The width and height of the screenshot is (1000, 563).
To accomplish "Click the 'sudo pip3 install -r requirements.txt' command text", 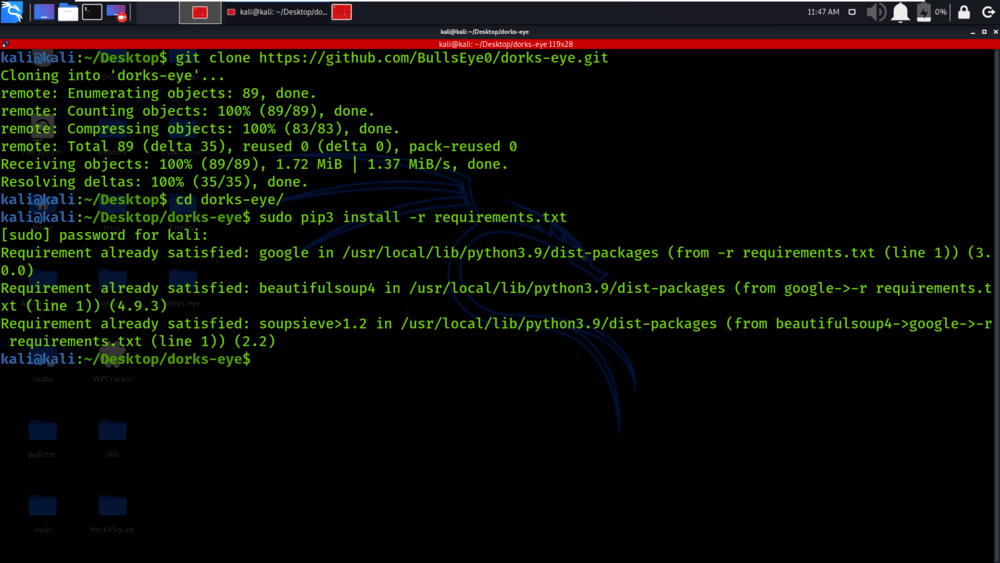I will (413, 217).
